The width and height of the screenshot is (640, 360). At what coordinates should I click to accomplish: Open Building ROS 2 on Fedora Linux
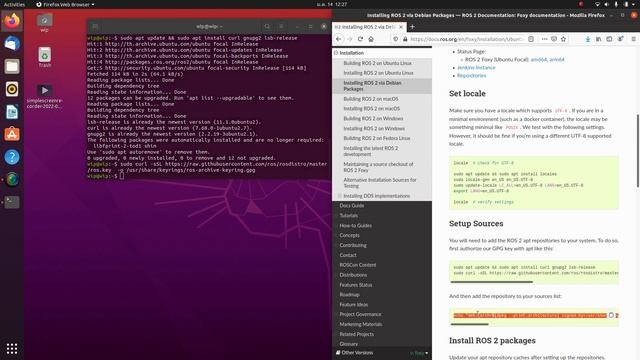[x=376, y=138]
